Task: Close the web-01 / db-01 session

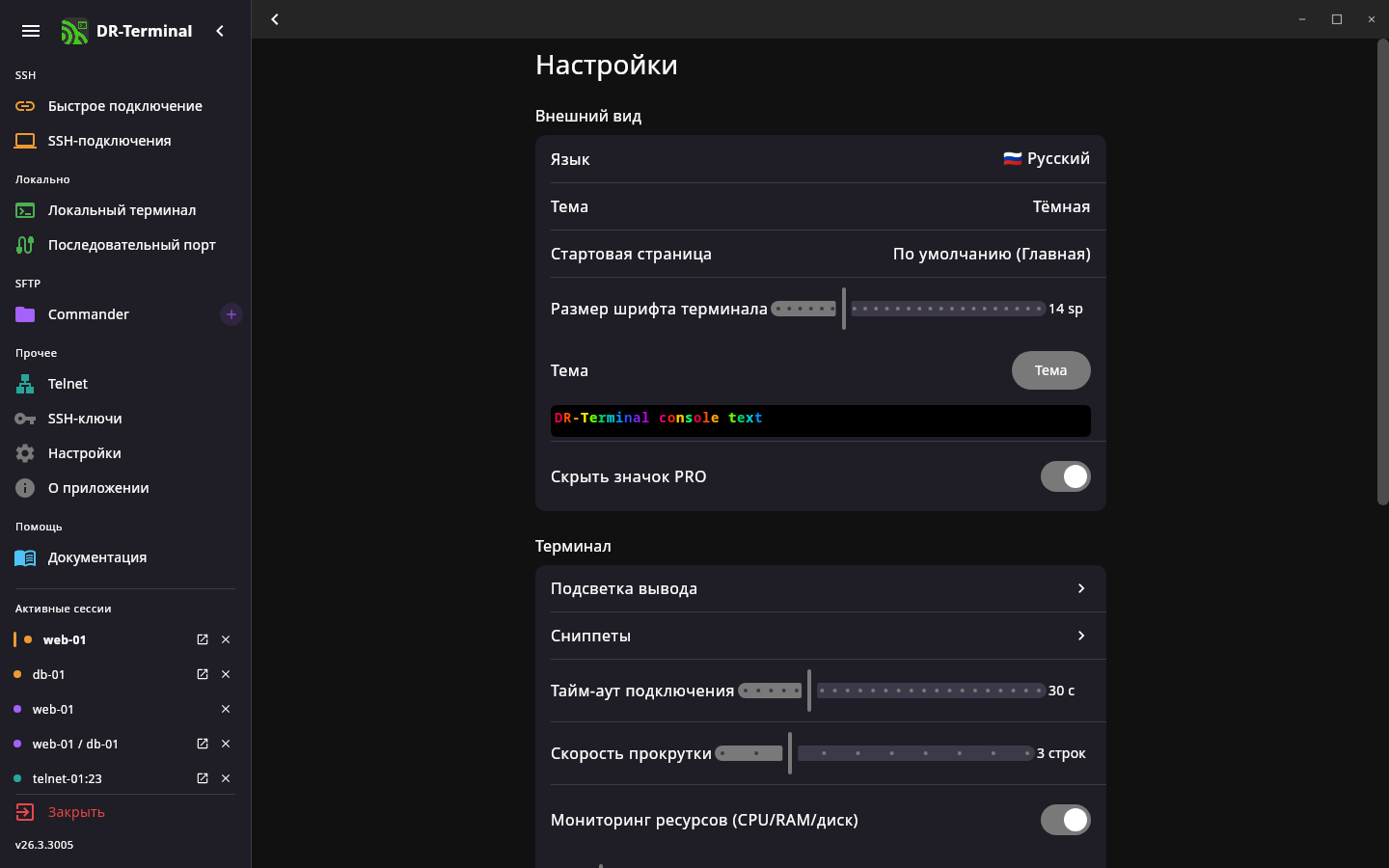Action: [226, 744]
